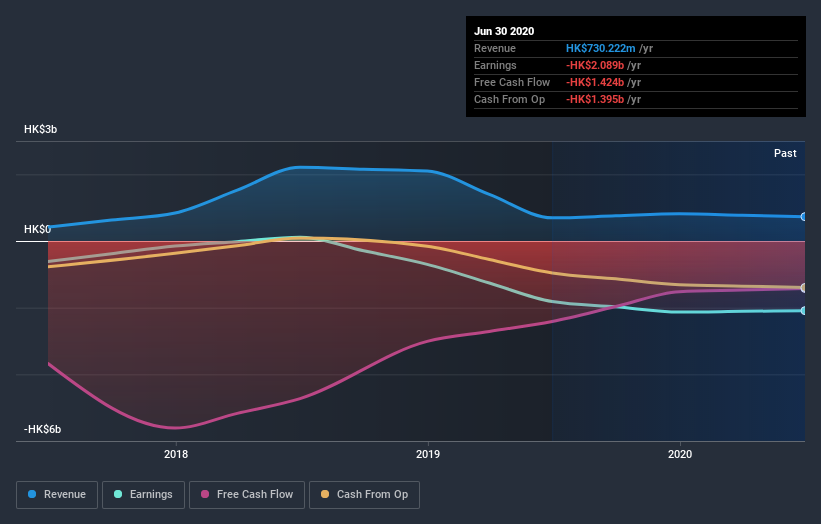Toggle the Cash From Op legend button

point(364,495)
